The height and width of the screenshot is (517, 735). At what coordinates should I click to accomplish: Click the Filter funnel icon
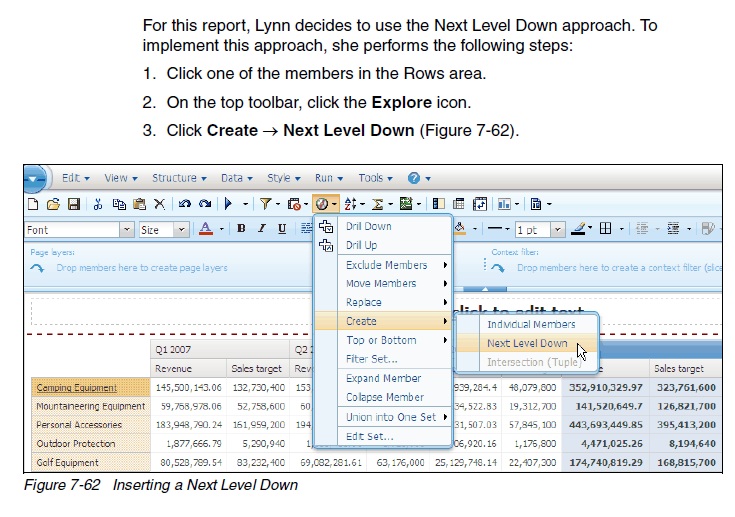click(x=265, y=204)
